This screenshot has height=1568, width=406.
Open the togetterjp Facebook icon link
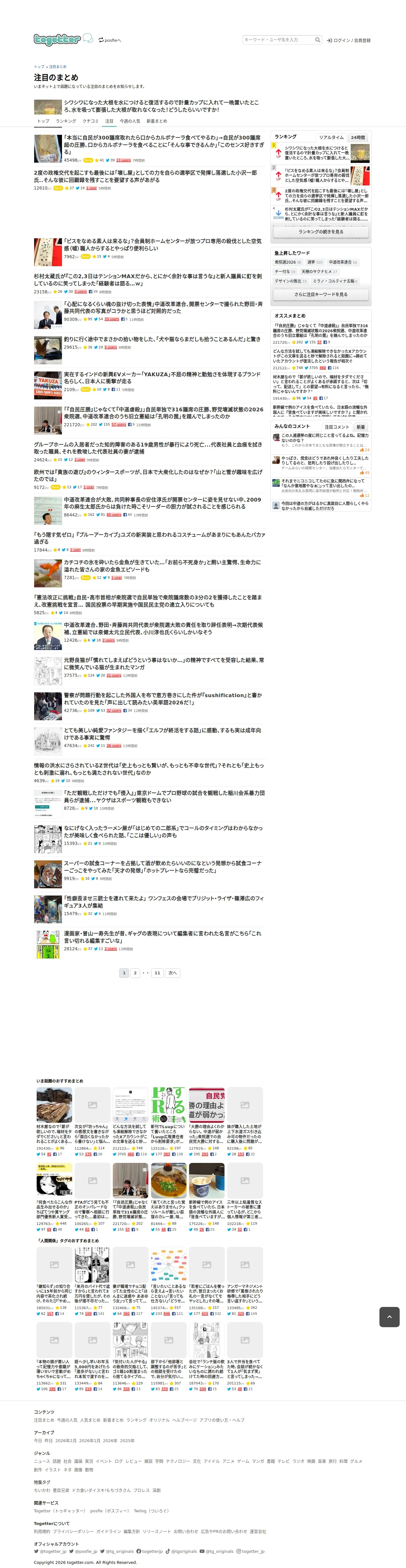point(138,1552)
